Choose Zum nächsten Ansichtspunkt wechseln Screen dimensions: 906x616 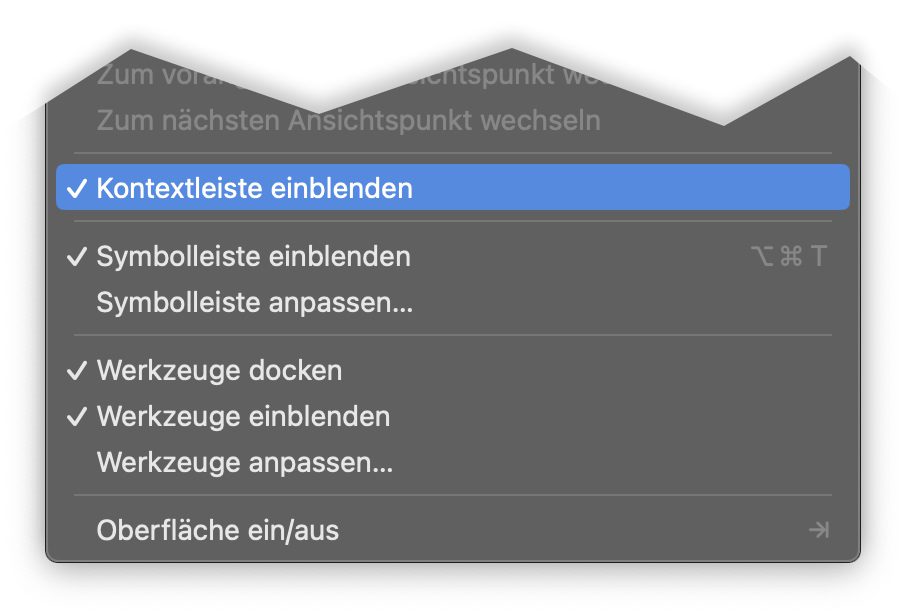pyautogui.click(x=348, y=121)
